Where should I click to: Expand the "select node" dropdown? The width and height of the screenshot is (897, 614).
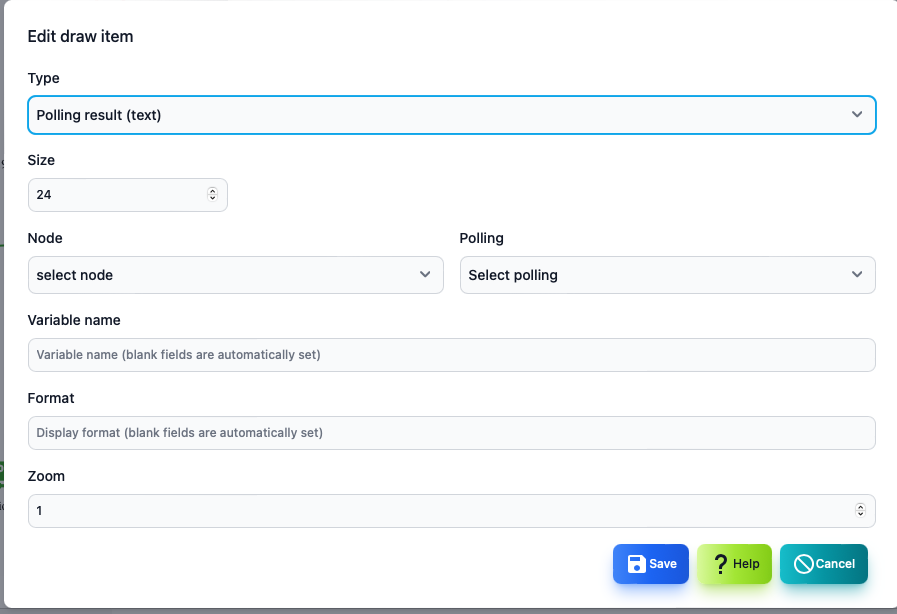[236, 275]
